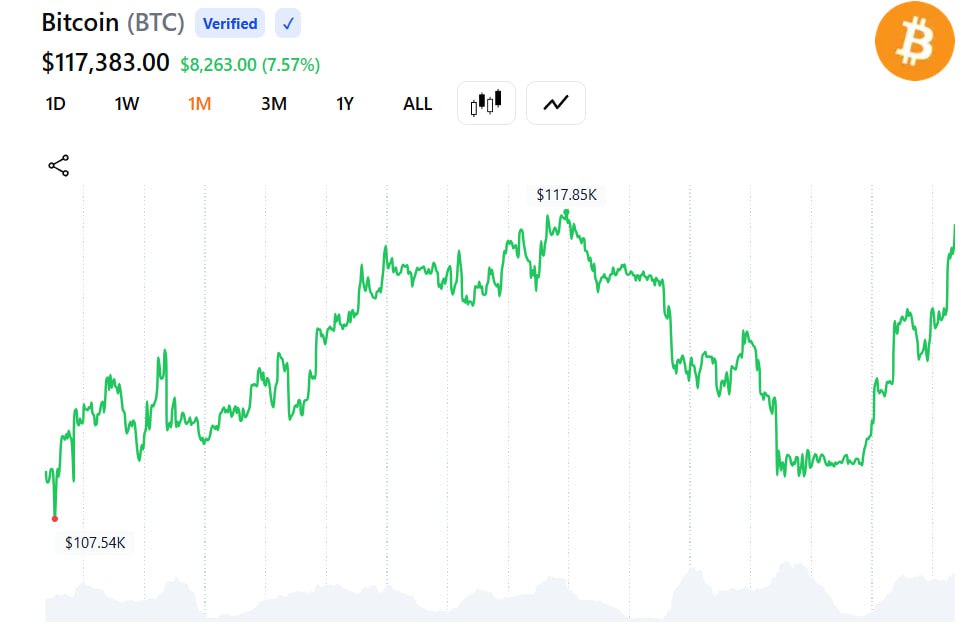Click the $117,383.00 current price
Viewport: 974px width, 633px height.
[105, 63]
